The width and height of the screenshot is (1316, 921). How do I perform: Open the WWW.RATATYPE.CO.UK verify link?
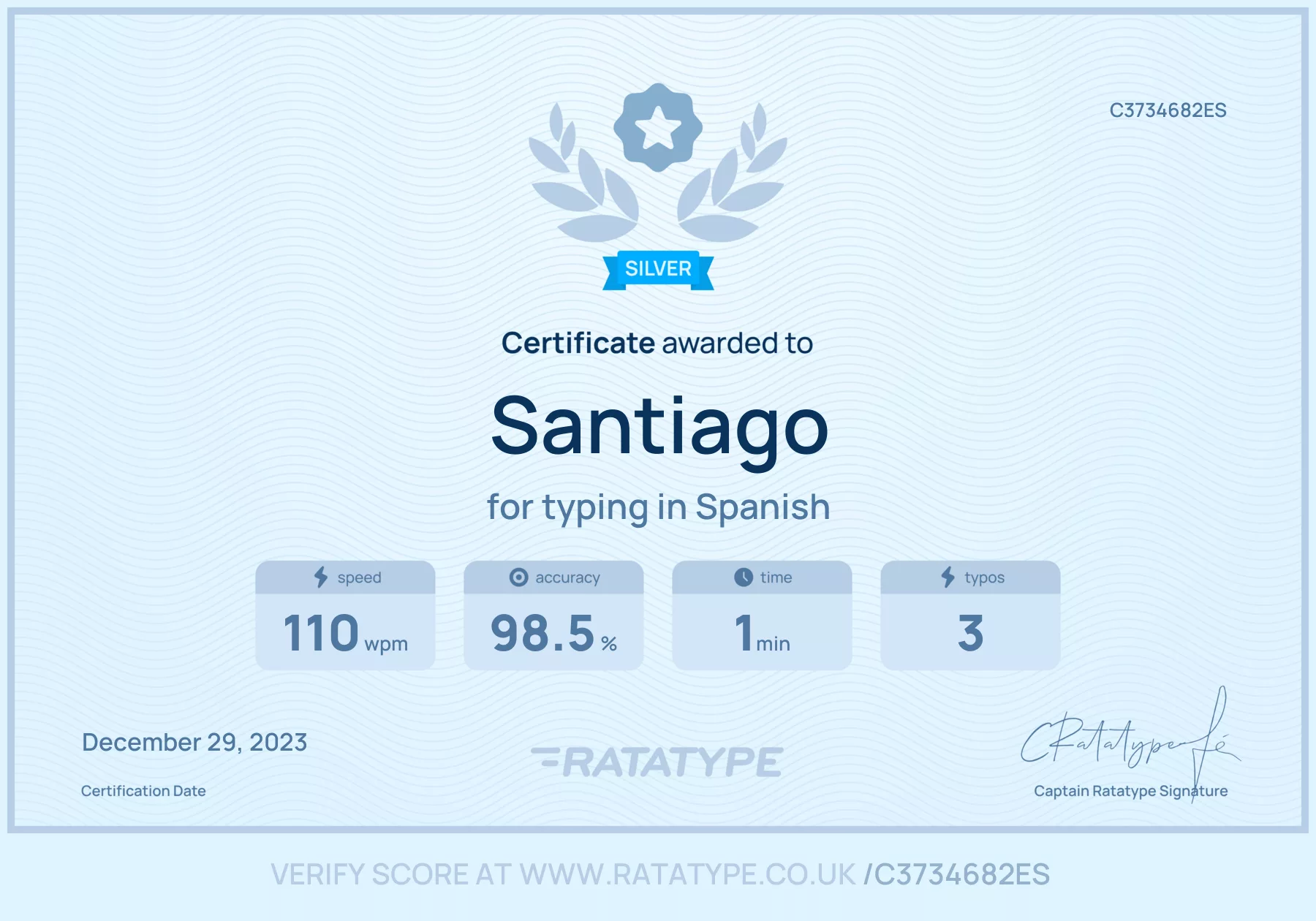(687, 875)
